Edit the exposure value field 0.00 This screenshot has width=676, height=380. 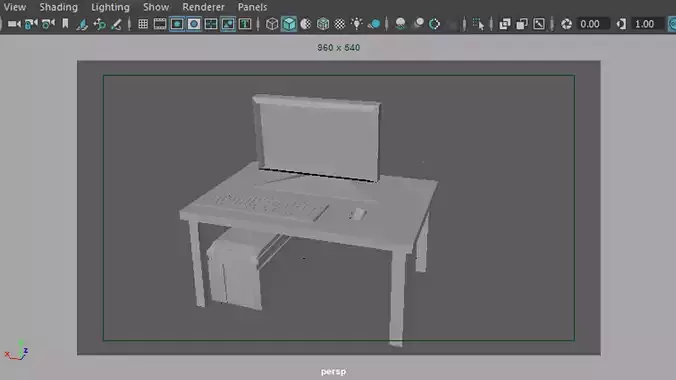(x=593, y=24)
